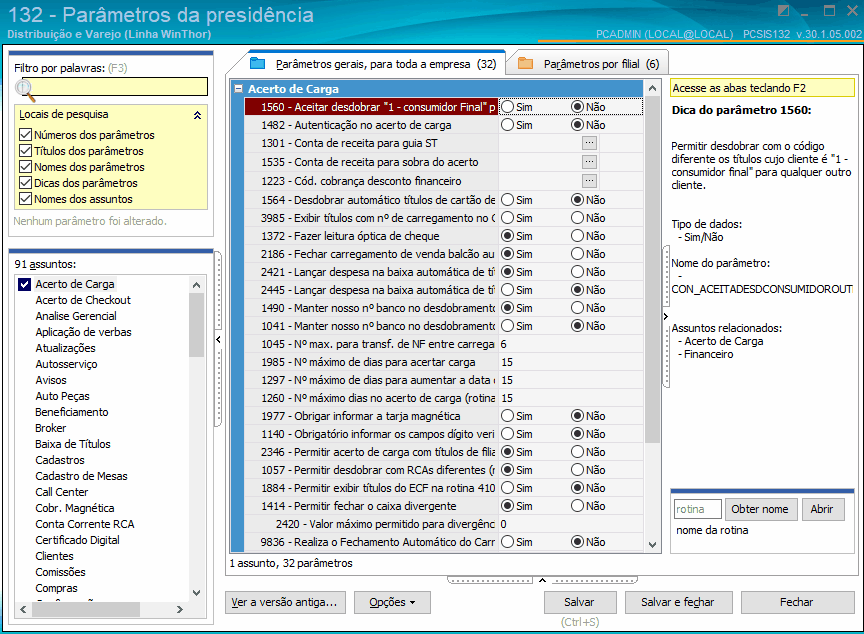Open the Opções dropdown button

392,602
